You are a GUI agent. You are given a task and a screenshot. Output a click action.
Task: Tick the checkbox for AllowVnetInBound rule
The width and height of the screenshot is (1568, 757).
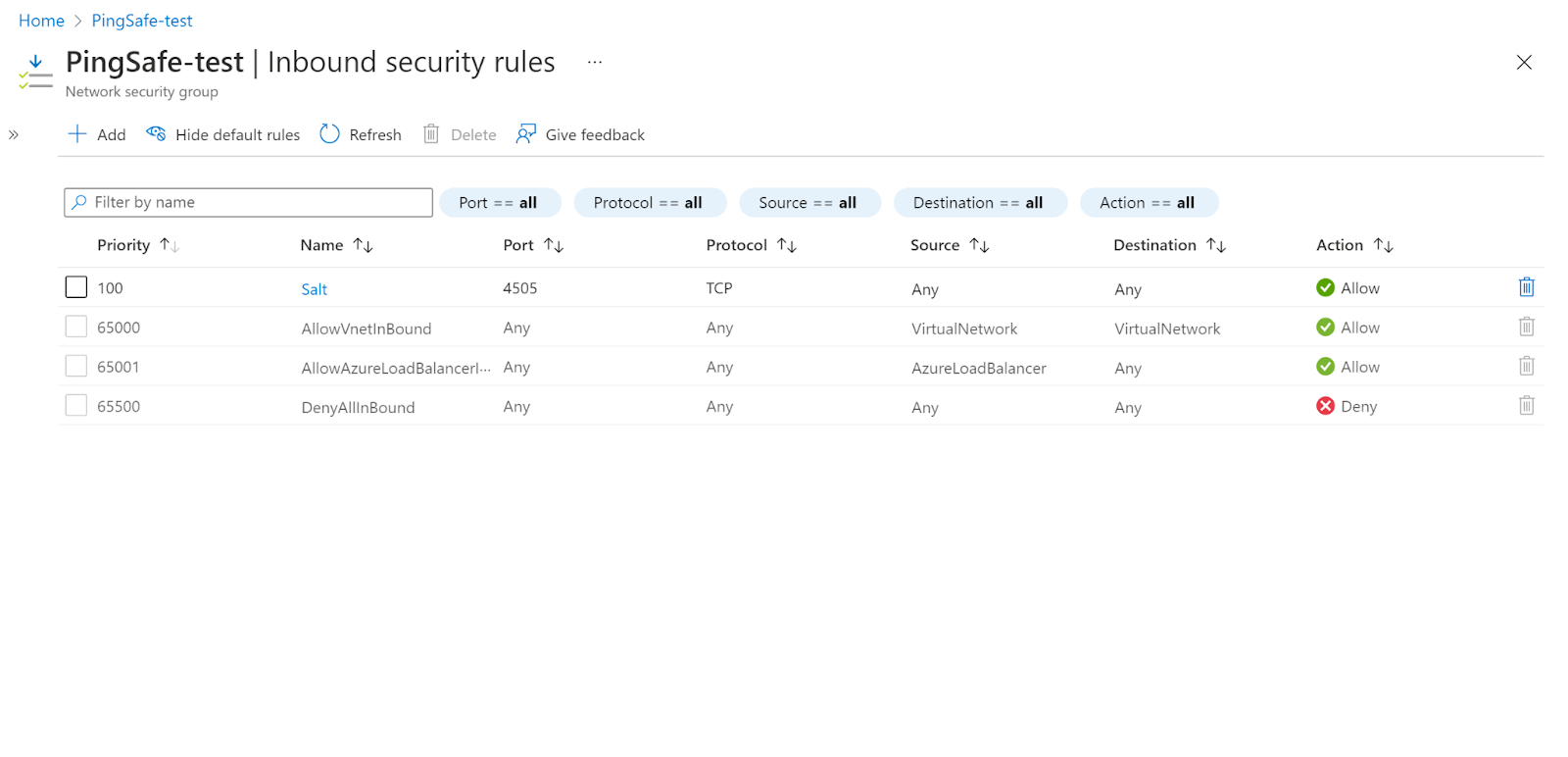click(x=76, y=327)
